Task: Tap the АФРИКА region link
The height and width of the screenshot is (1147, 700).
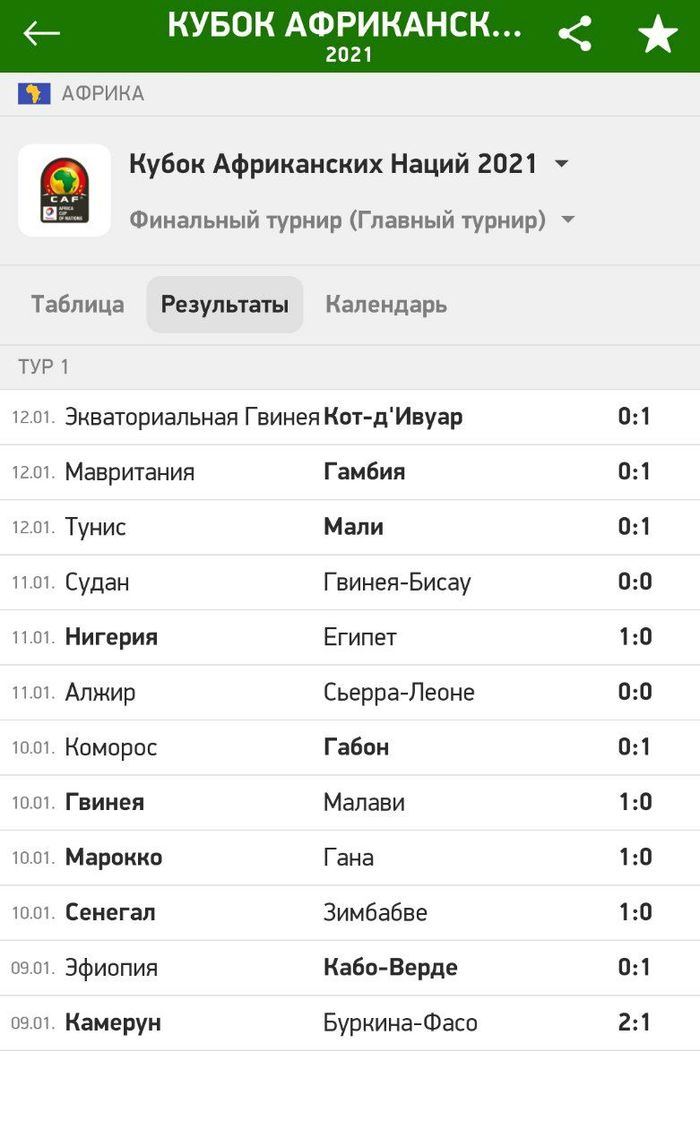Action: click(x=103, y=94)
